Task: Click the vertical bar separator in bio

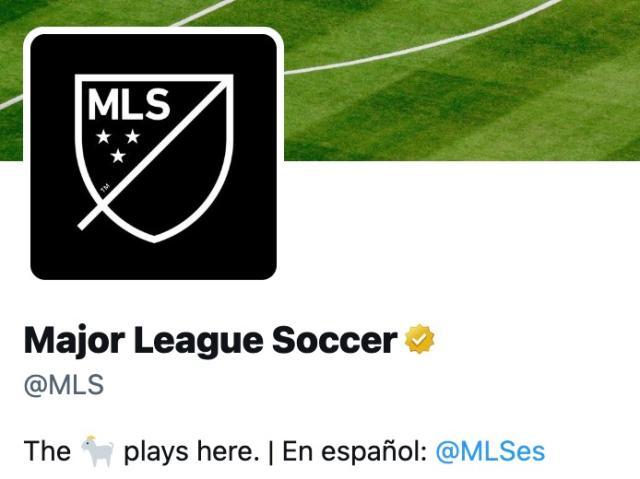Action: pyautogui.click(x=271, y=452)
